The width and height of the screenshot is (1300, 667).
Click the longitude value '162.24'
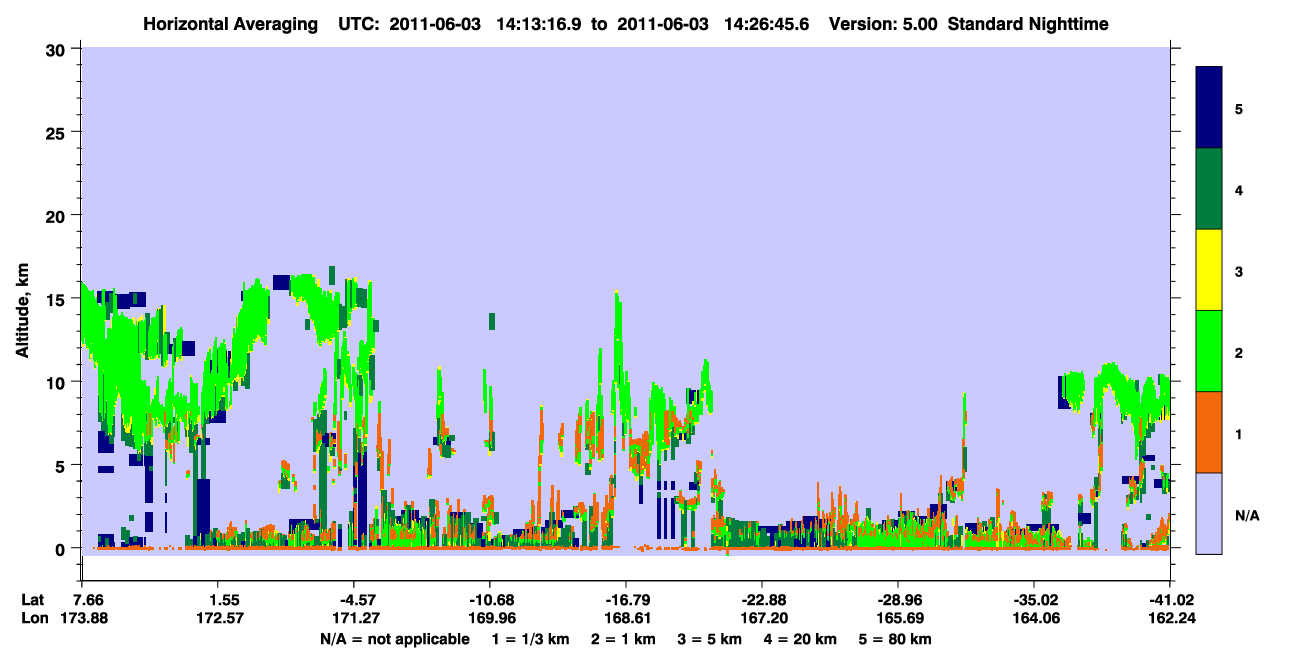pos(1171,618)
